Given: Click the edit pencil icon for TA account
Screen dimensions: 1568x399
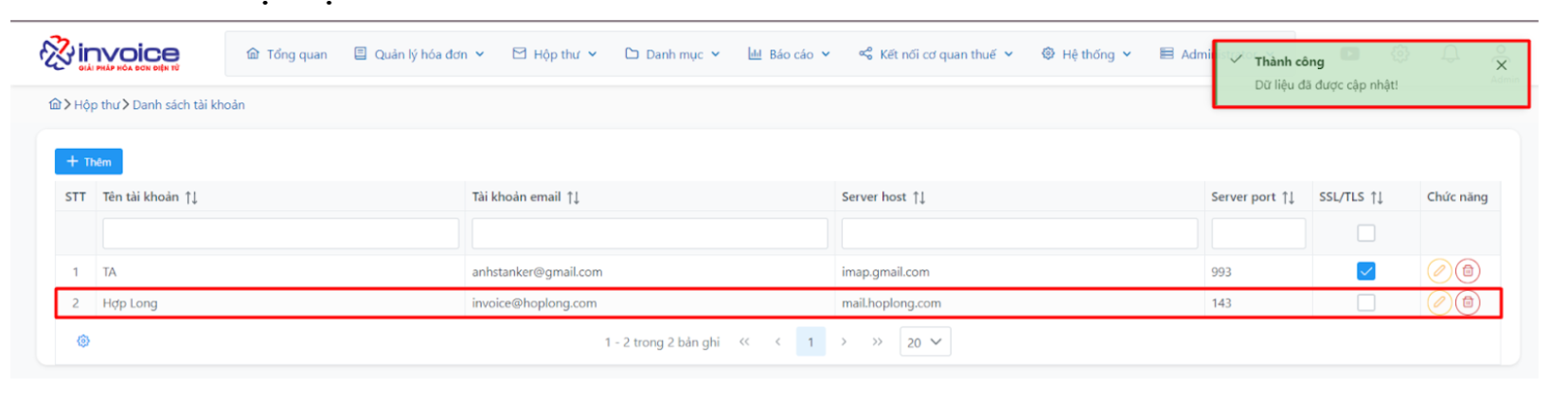Looking at the screenshot, I should point(1438,271).
